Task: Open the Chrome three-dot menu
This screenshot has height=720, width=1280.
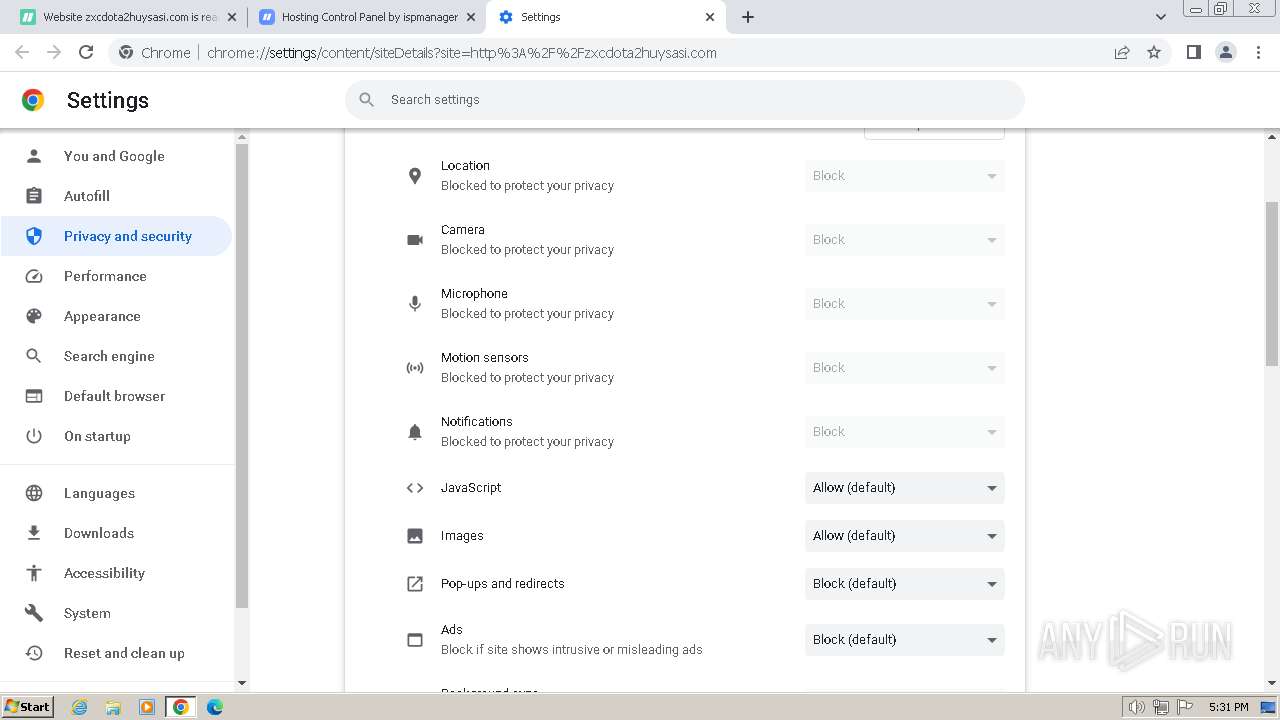Action: (x=1258, y=52)
